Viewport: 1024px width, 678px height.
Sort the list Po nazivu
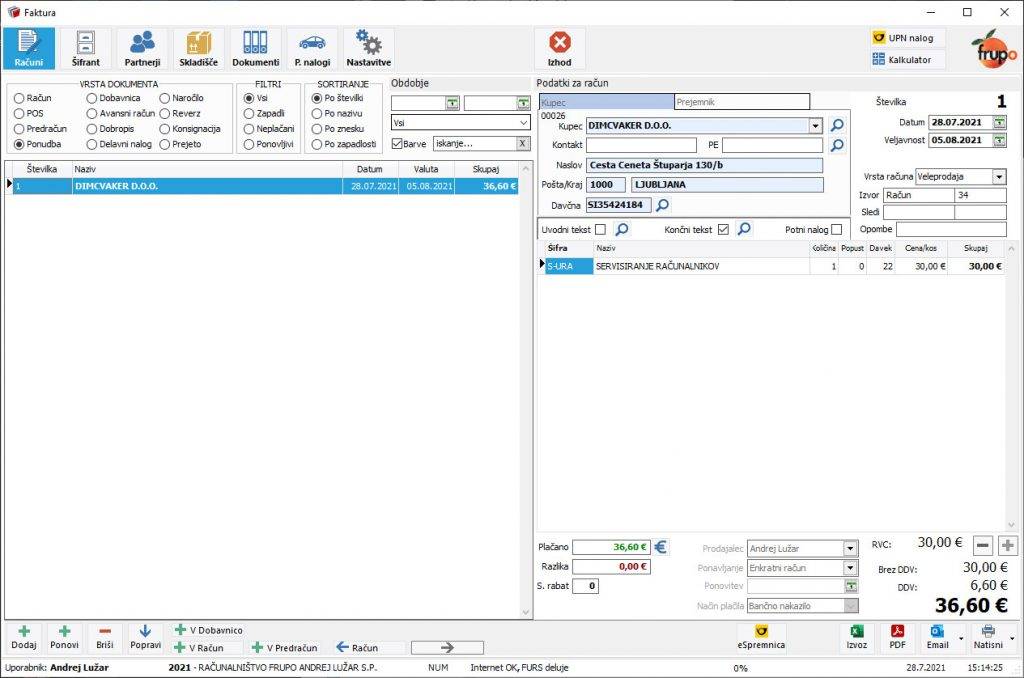tap(337, 114)
